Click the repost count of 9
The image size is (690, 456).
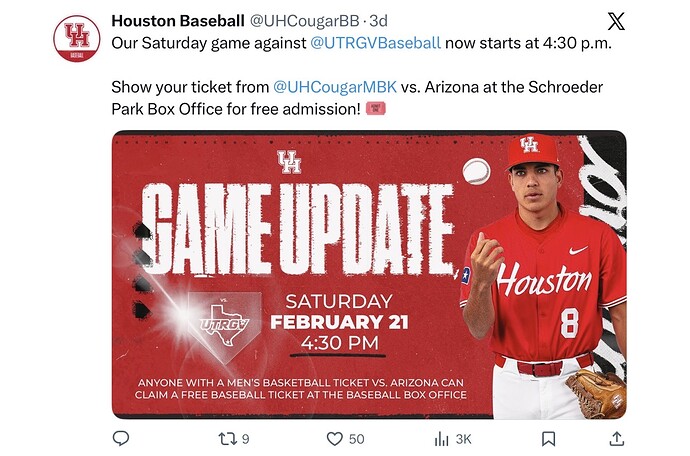pos(246,438)
